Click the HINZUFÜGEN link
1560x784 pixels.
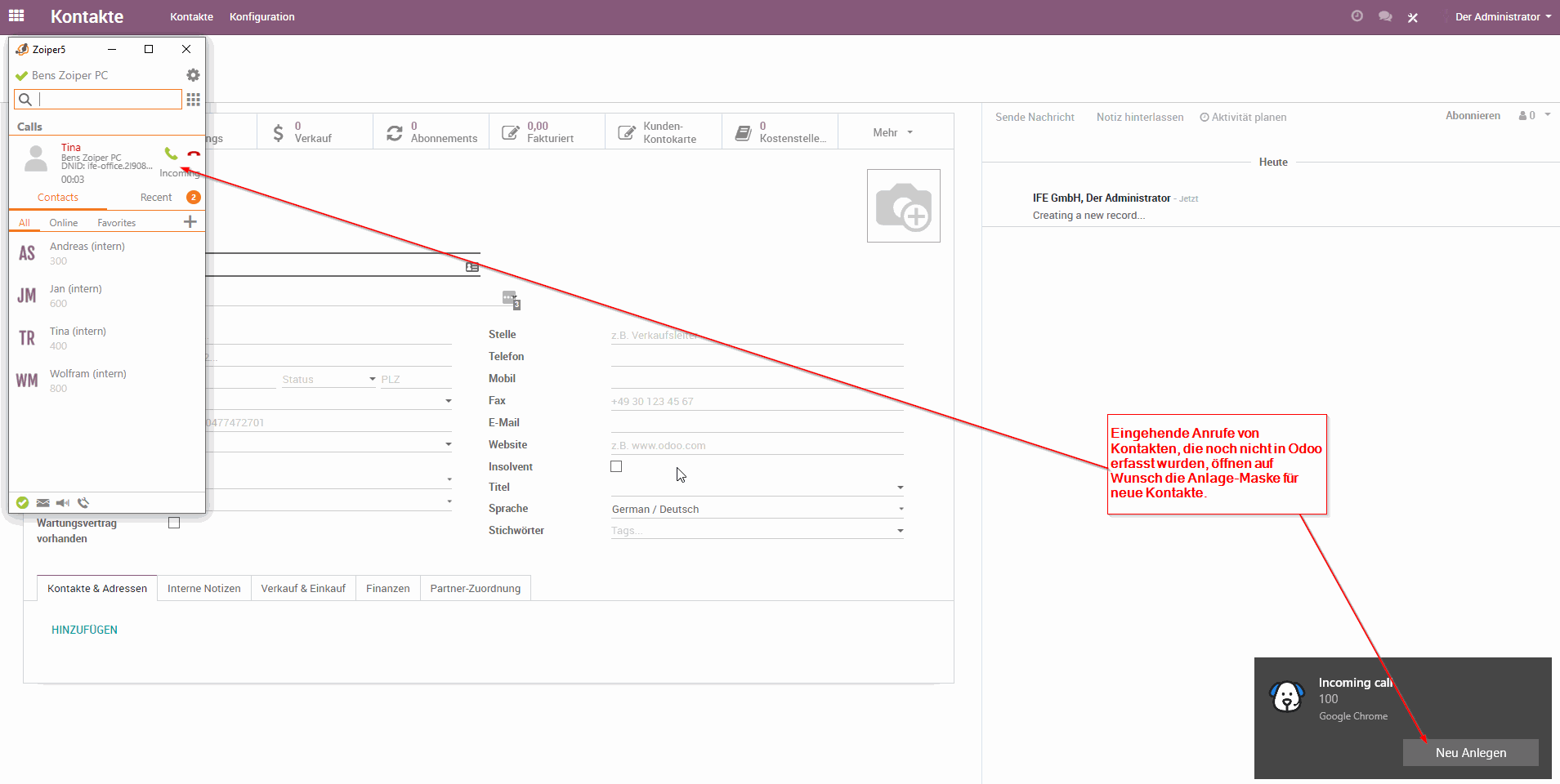(x=84, y=630)
